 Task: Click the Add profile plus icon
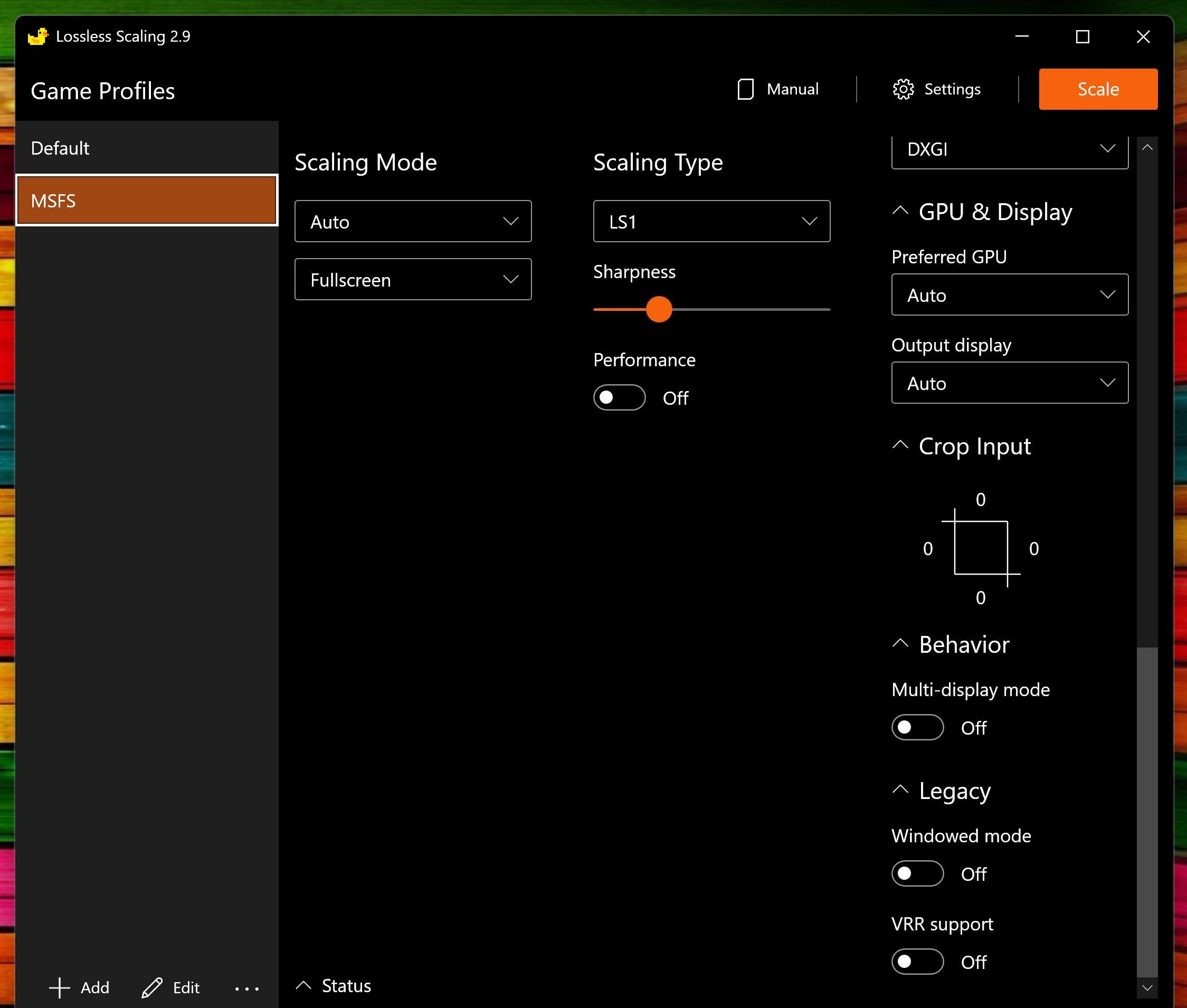point(59,987)
